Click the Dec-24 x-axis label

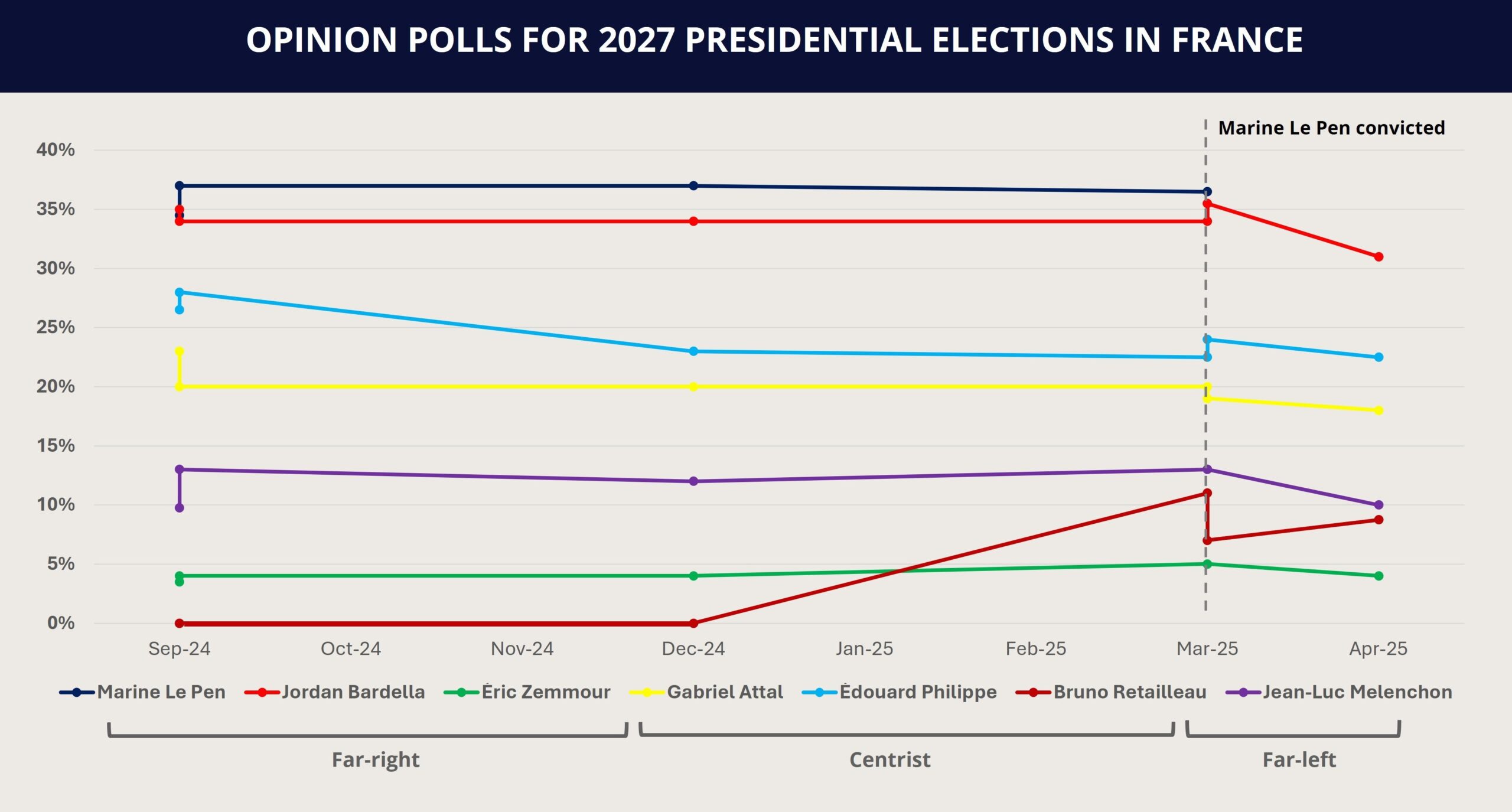click(693, 648)
